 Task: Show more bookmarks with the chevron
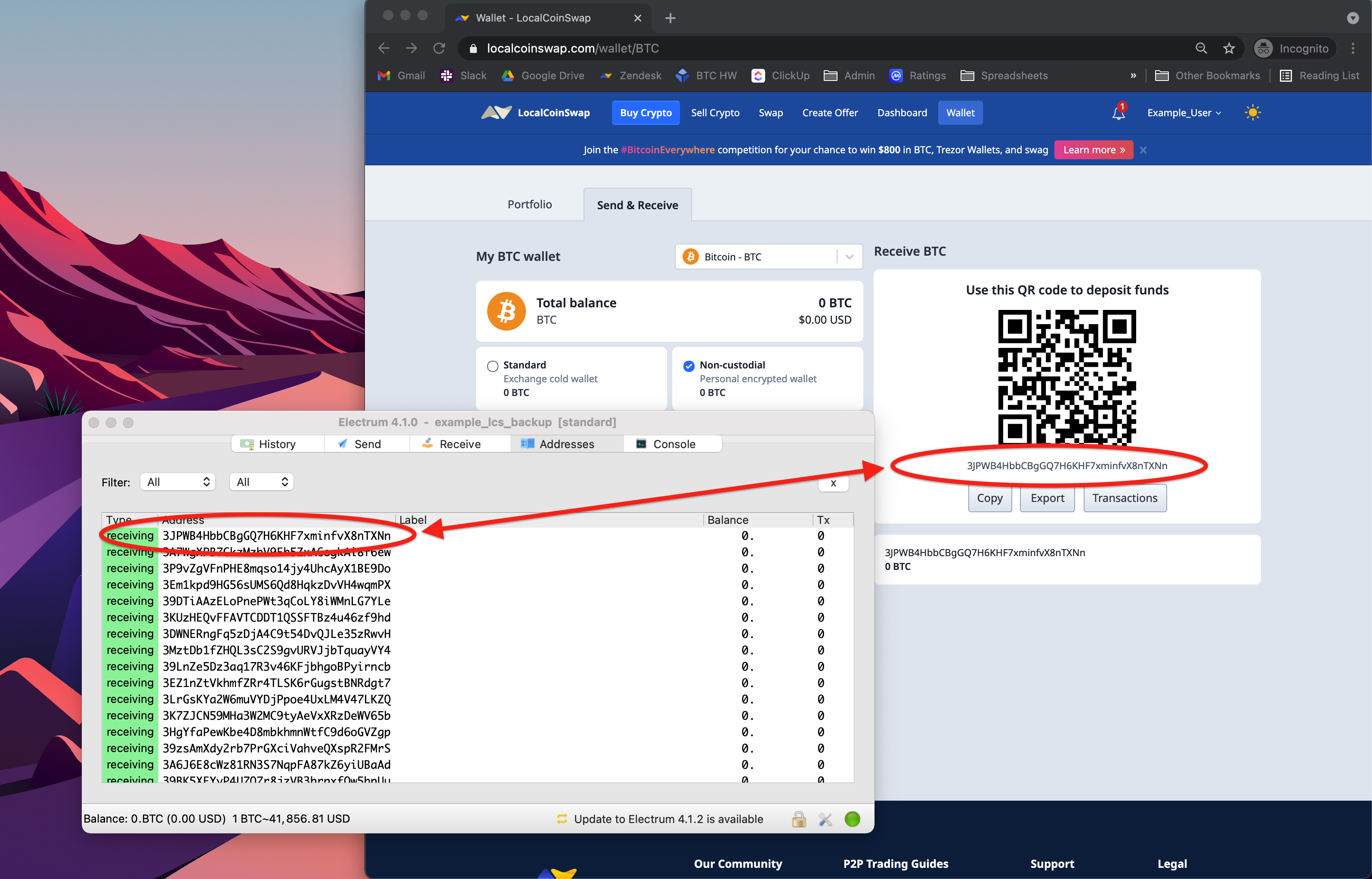pyautogui.click(x=1133, y=75)
